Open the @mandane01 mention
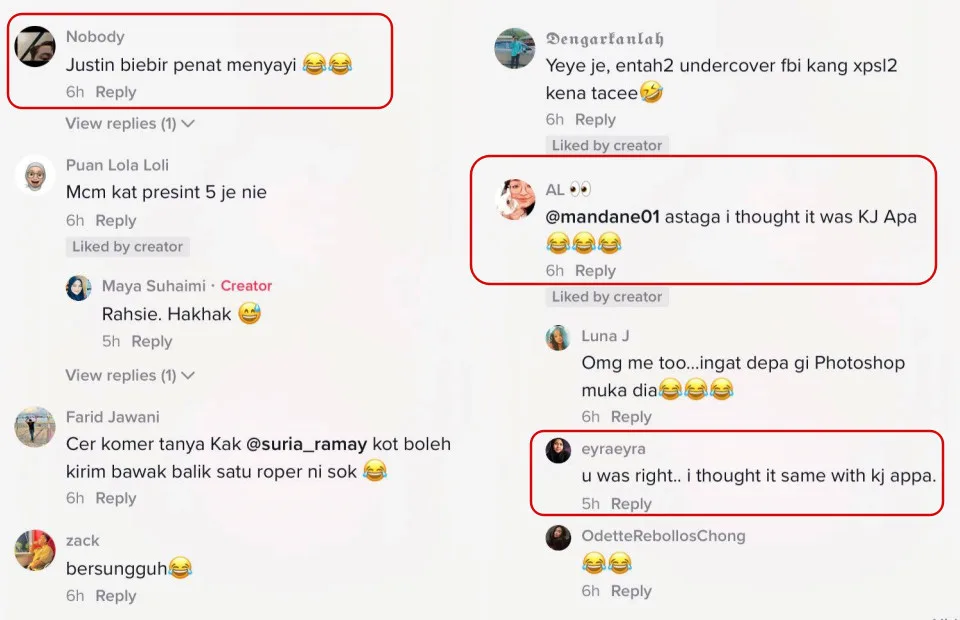The width and height of the screenshot is (960, 620). click(x=602, y=217)
